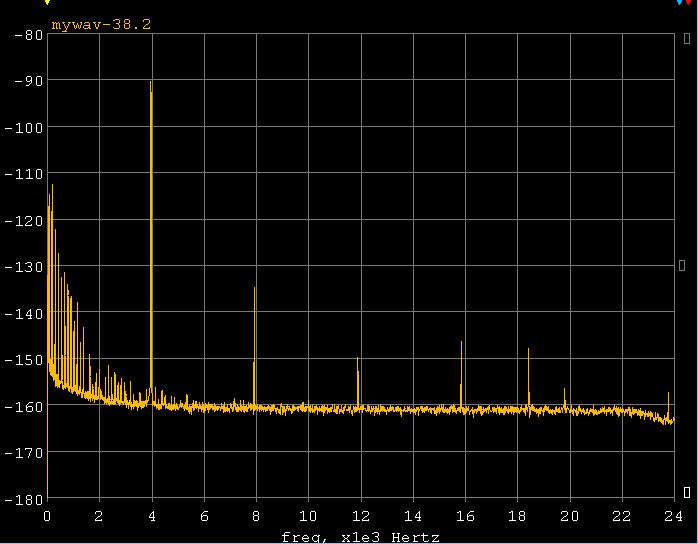This screenshot has width=698, height=544.
Task: Click the -100 y-axis label
Action: pos(24,128)
